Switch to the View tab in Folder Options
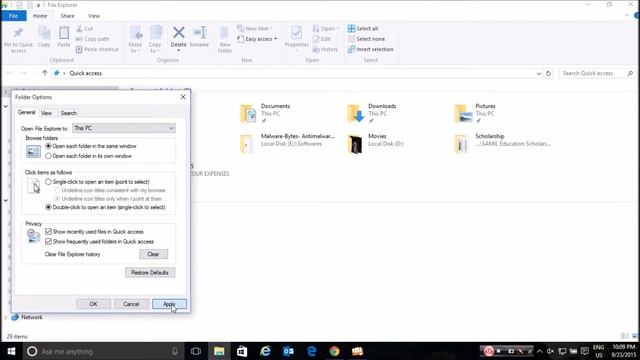The height and width of the screenshot is (360, 640). pos(46,113)
